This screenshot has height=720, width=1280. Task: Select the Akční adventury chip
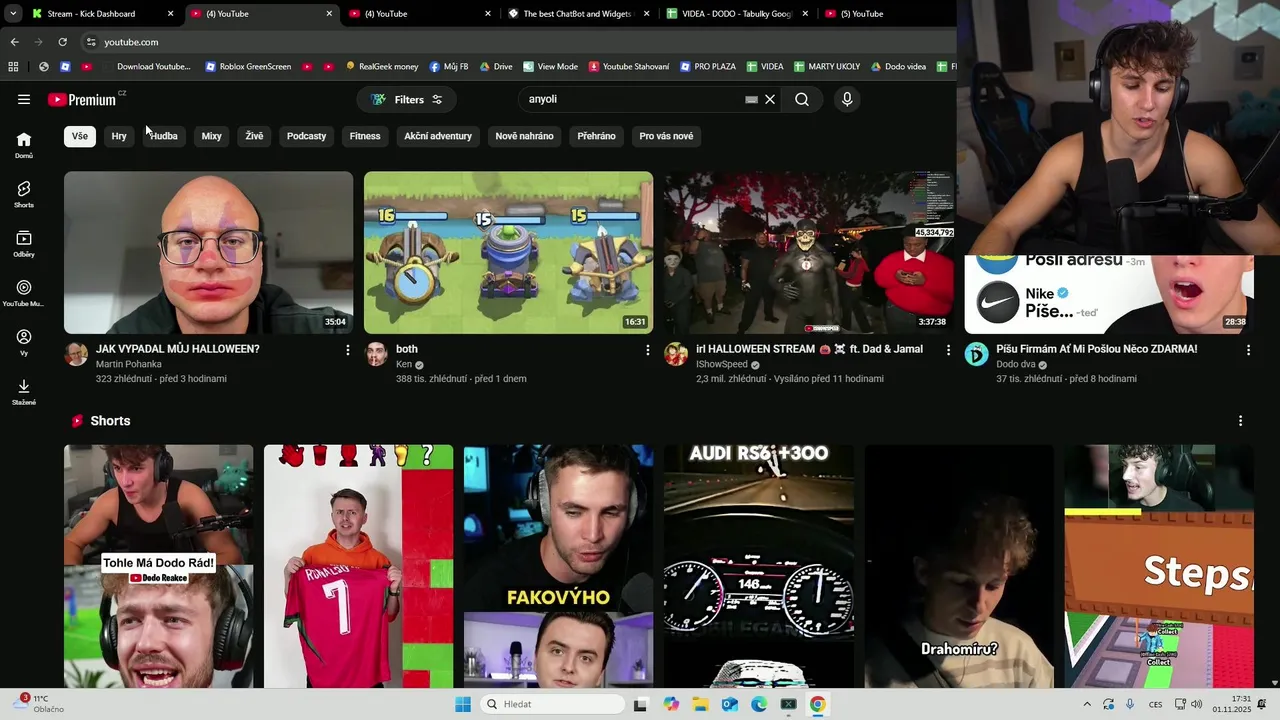(438, 136)
